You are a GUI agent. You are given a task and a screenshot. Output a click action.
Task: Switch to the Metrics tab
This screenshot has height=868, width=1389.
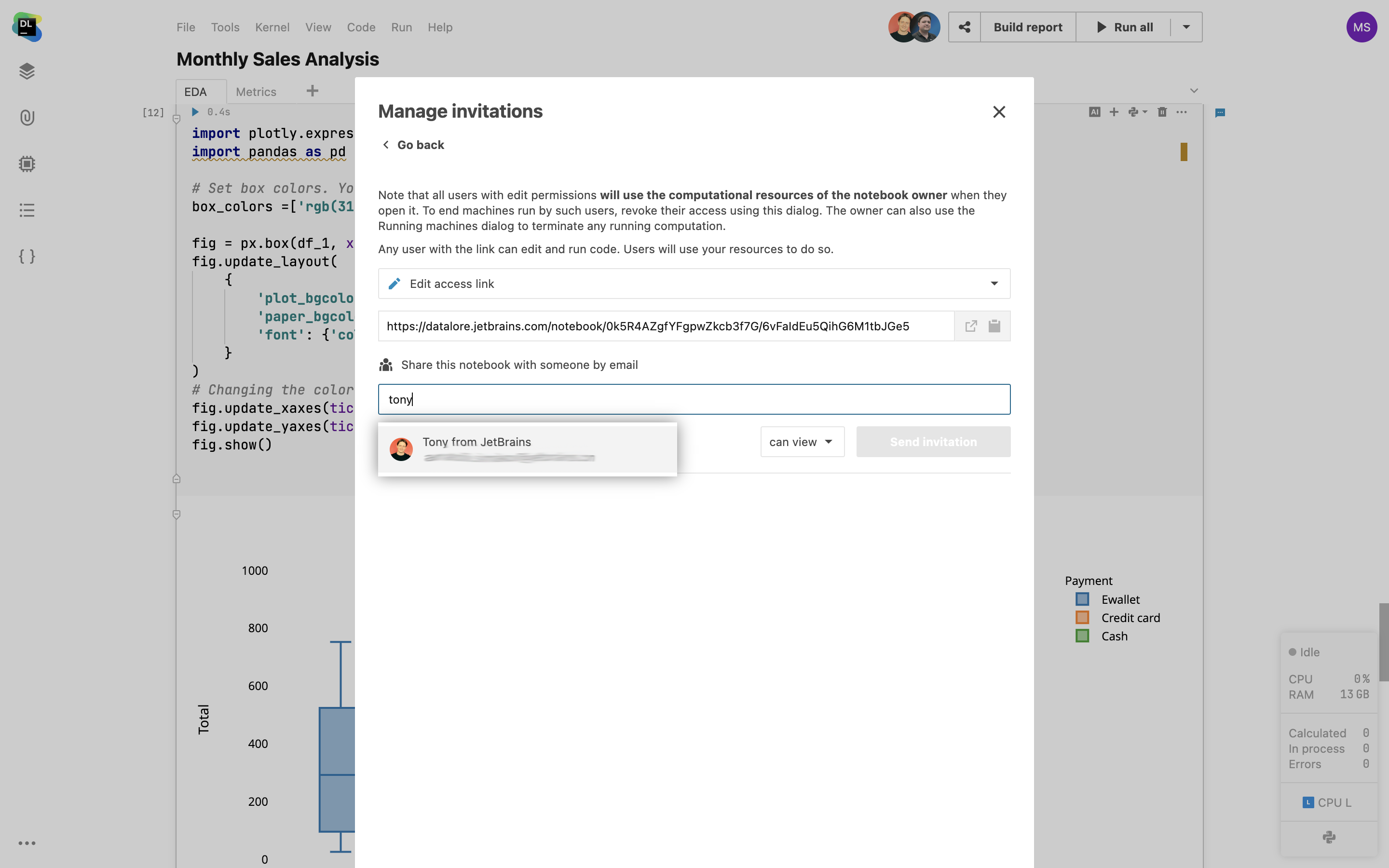pos(256,92)
